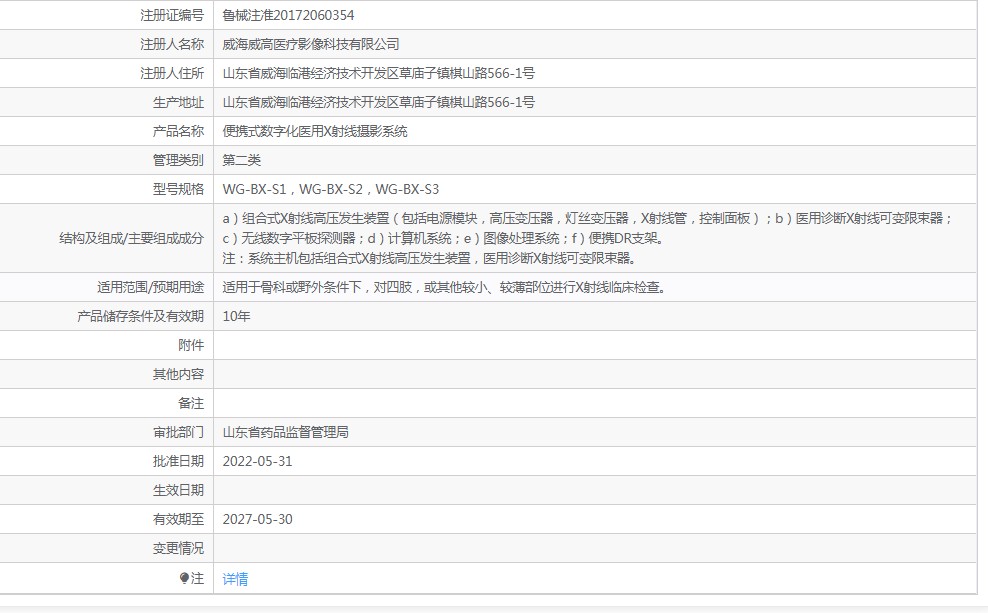Click the 产品储存条件及有效期 label
Image resolution: width=988 pixels, height=613 pixels.
(141, 316)
